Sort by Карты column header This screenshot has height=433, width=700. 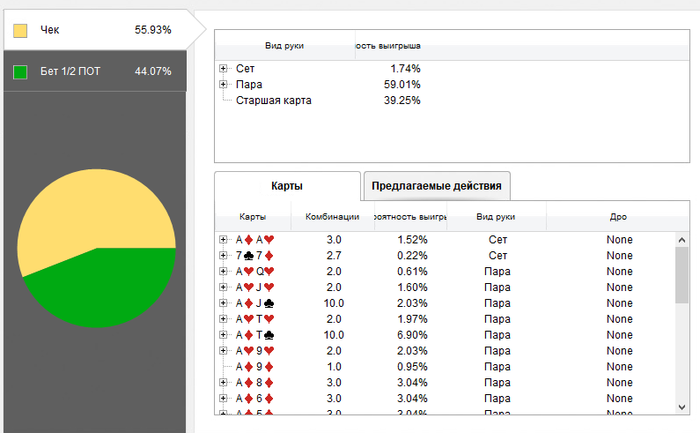[x=253, y=216]
